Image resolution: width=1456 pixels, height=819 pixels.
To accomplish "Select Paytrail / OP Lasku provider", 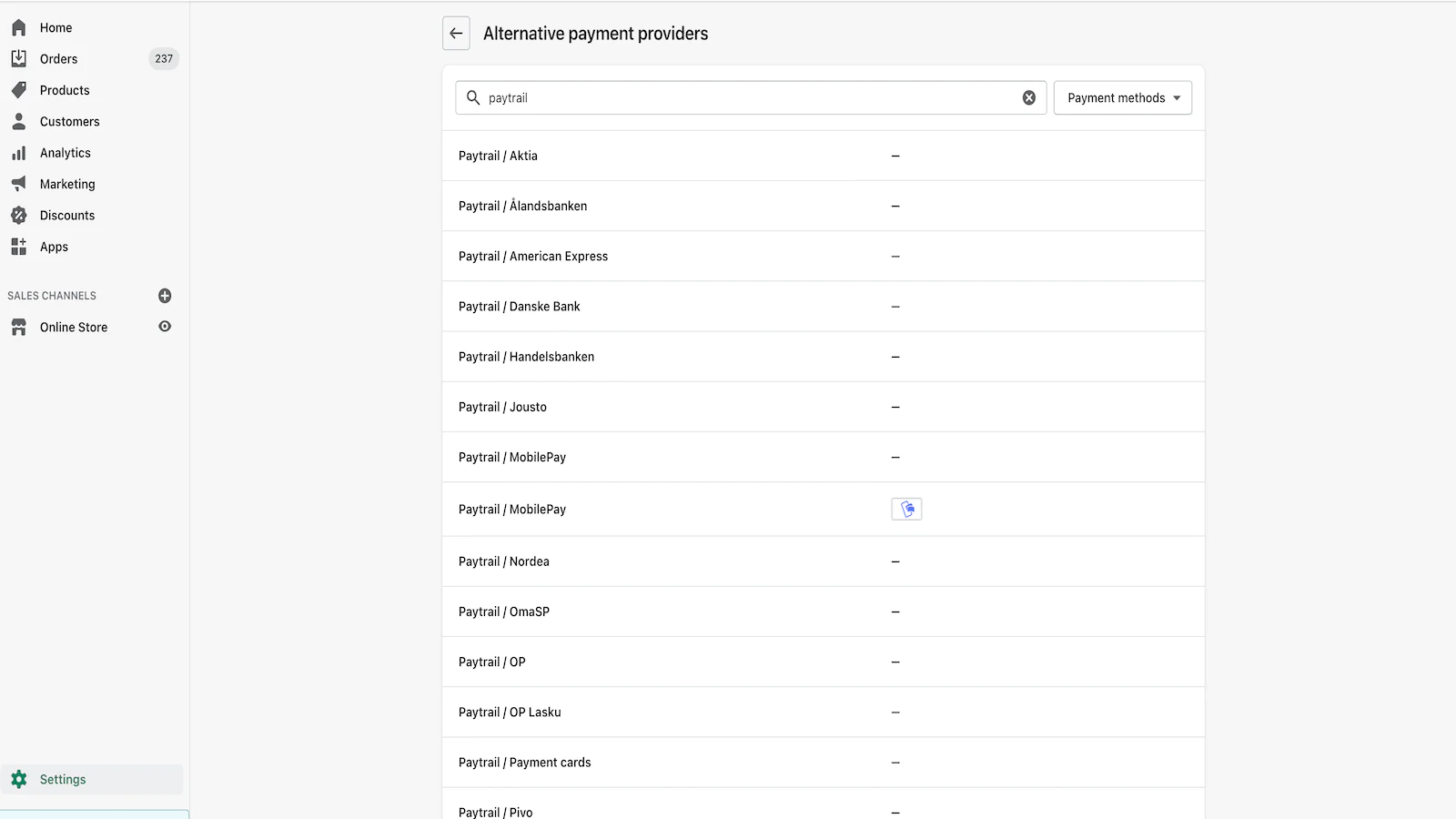I will (x=824, y=712).
